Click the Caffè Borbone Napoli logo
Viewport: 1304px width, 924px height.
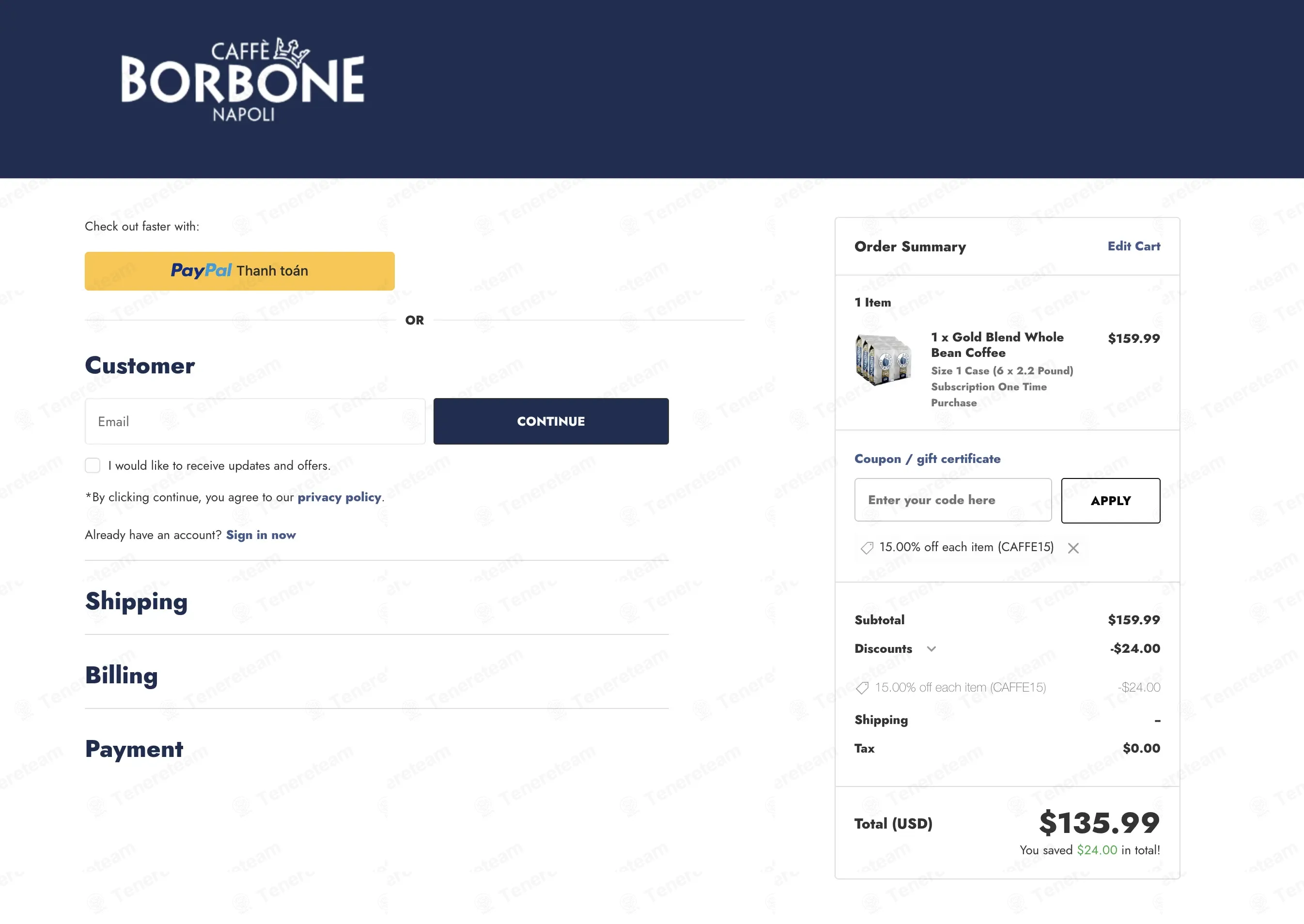point(243,79)
